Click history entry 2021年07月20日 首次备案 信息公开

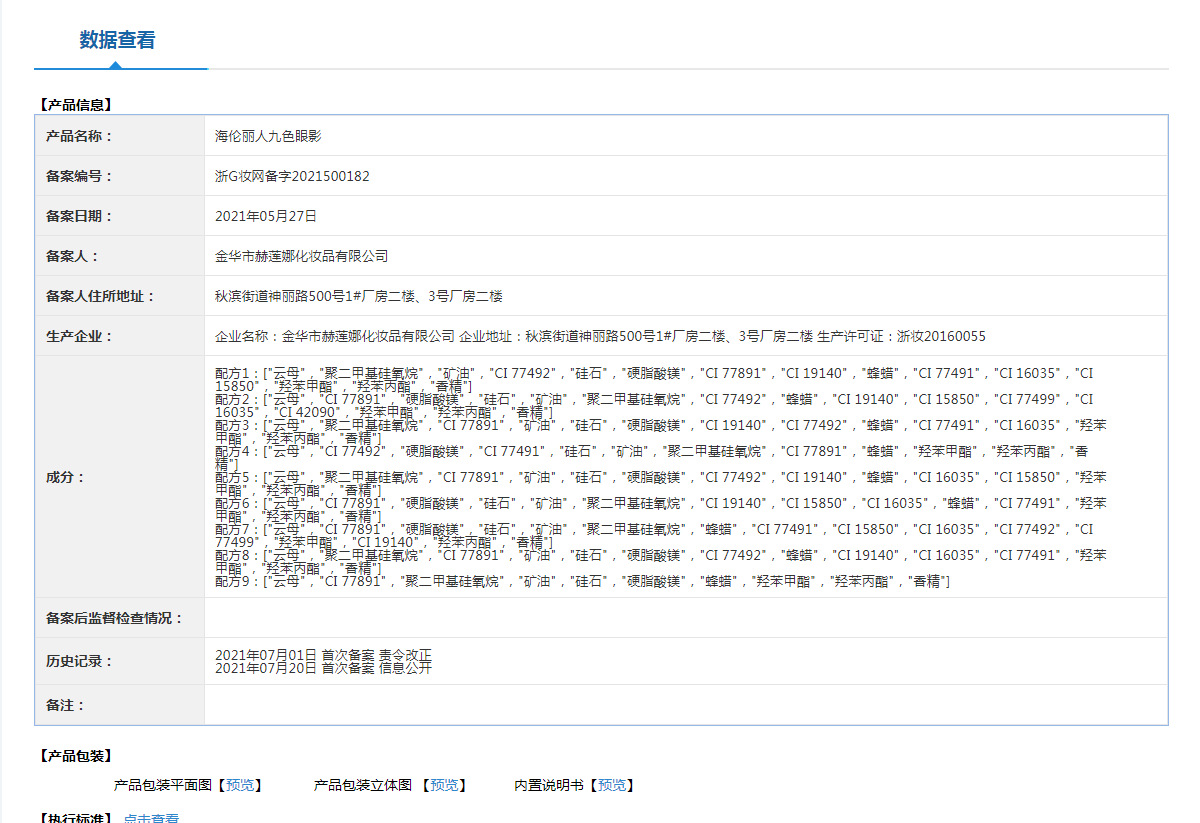(323, 667)
